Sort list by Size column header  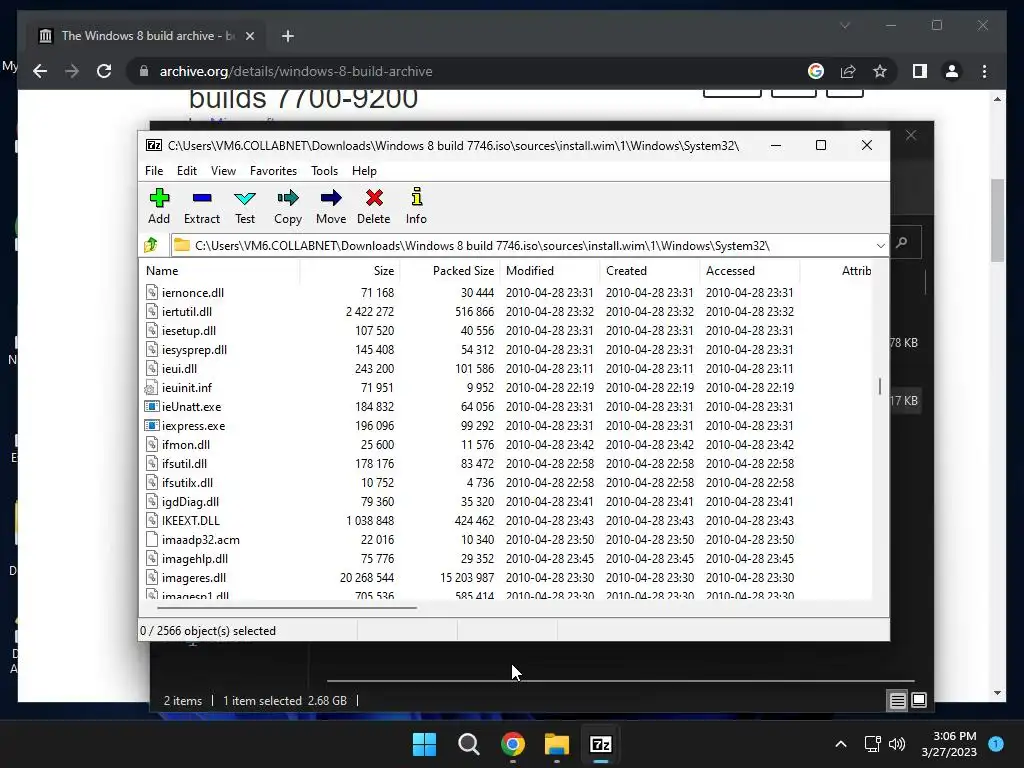pyautogui.click(x=350, y=270)
